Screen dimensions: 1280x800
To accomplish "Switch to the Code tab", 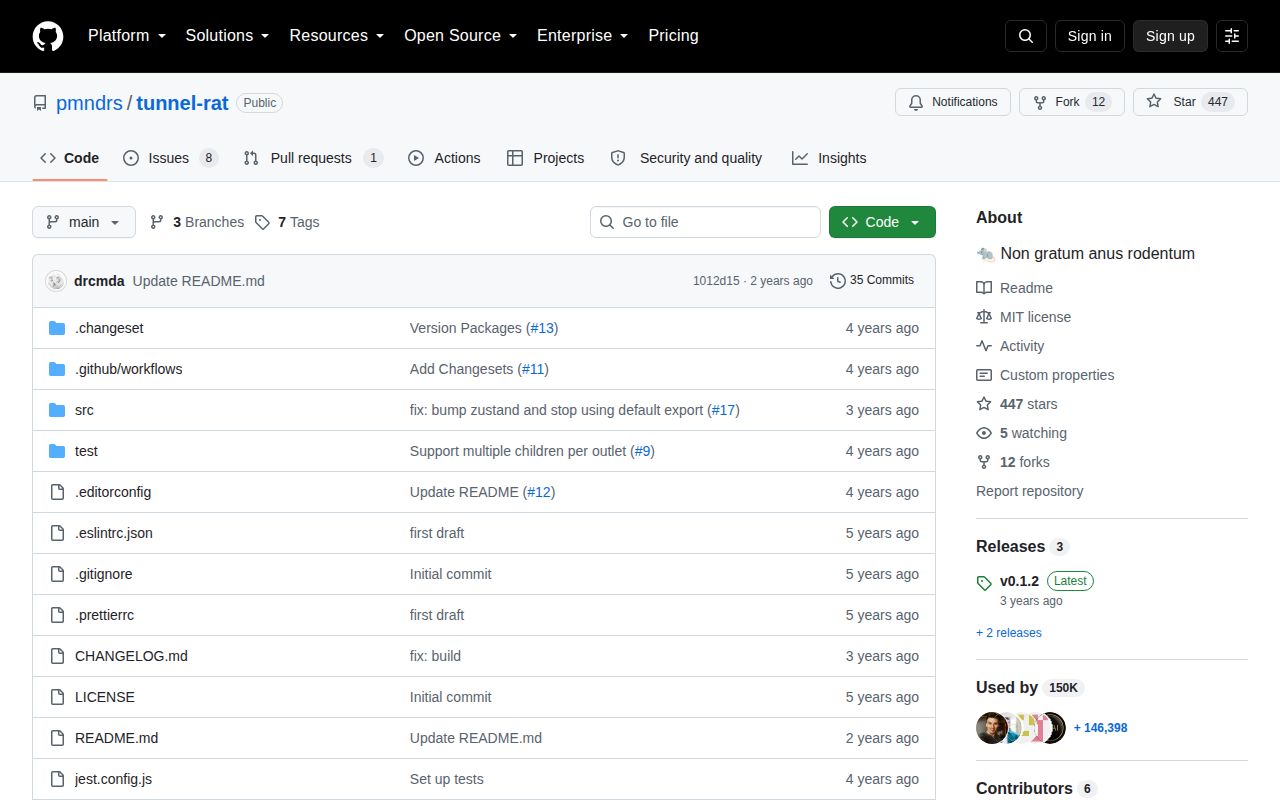I will [x=70, y=158].
